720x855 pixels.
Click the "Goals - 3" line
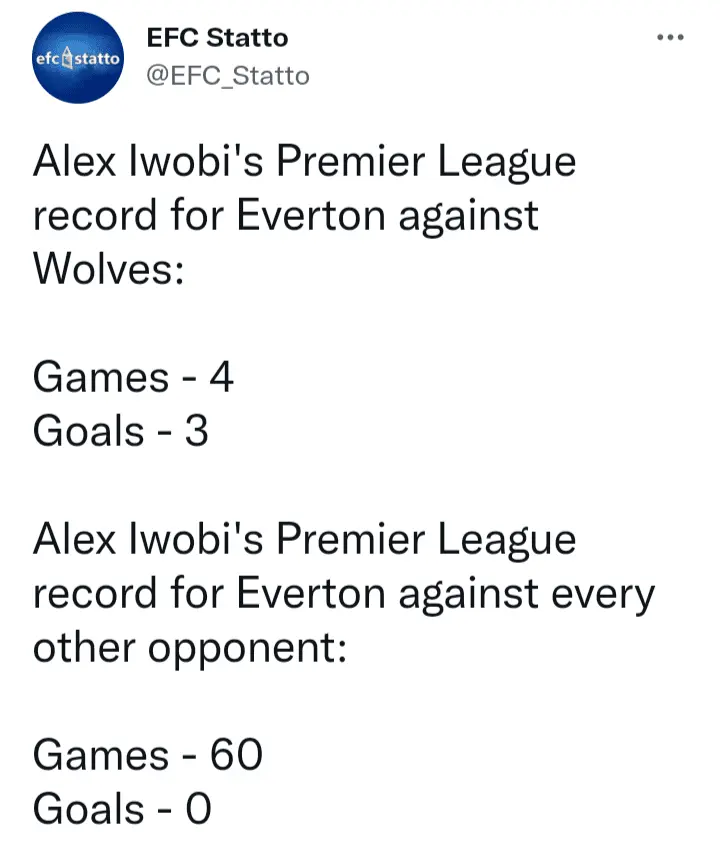[121, 431]
